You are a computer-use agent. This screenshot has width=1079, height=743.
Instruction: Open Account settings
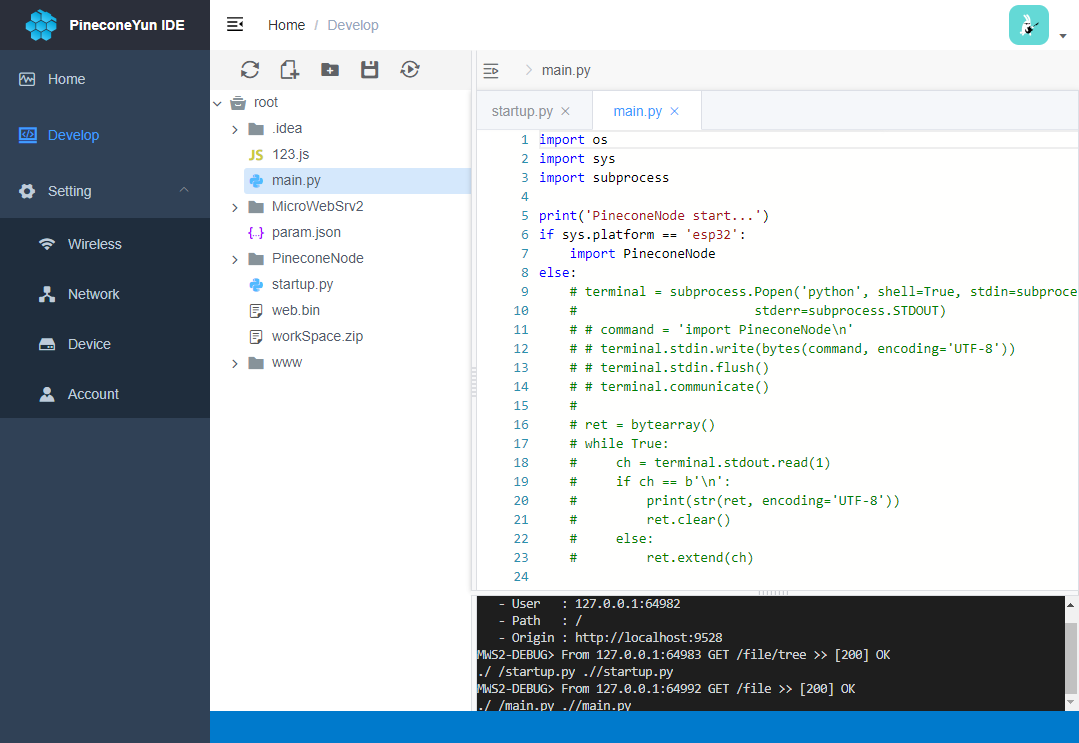click(x=105, y=394)
